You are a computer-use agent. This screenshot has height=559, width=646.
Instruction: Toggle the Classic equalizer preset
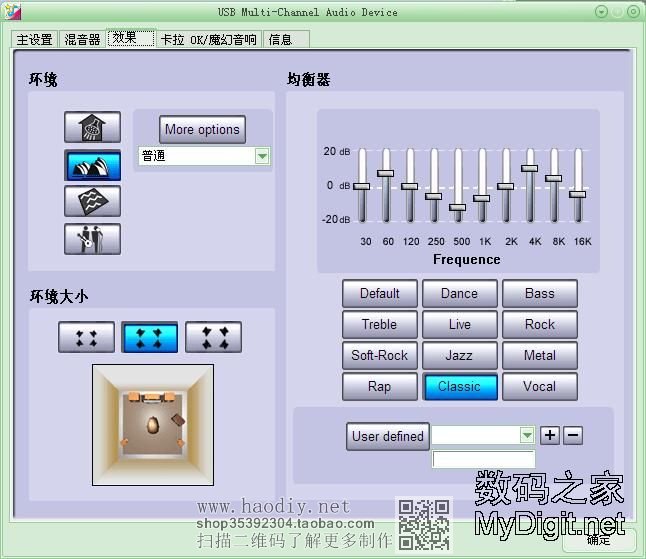(x=459, y=386)
